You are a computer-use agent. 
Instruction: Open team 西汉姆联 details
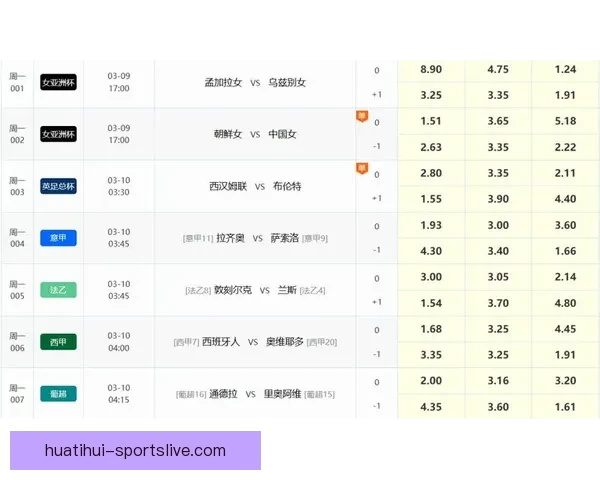tap(228, 186)
